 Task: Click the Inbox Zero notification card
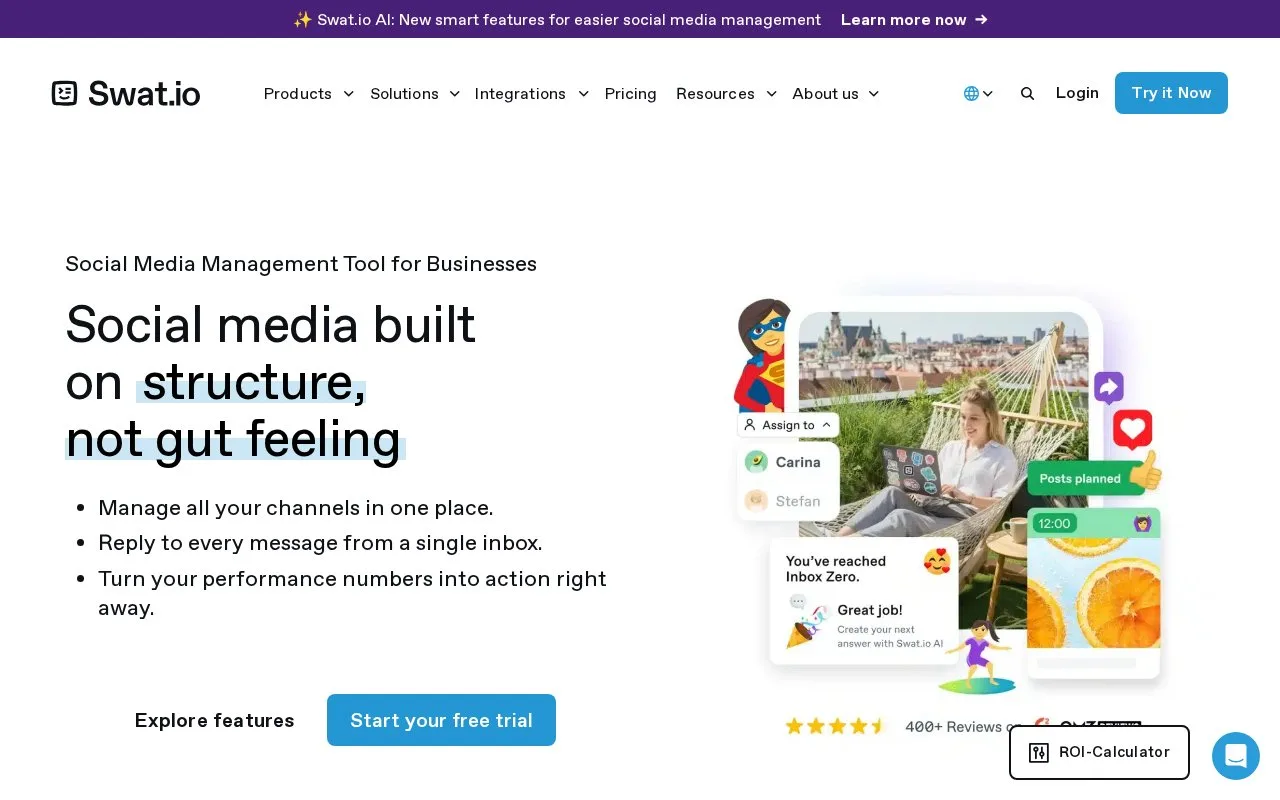tap(863, 601)
